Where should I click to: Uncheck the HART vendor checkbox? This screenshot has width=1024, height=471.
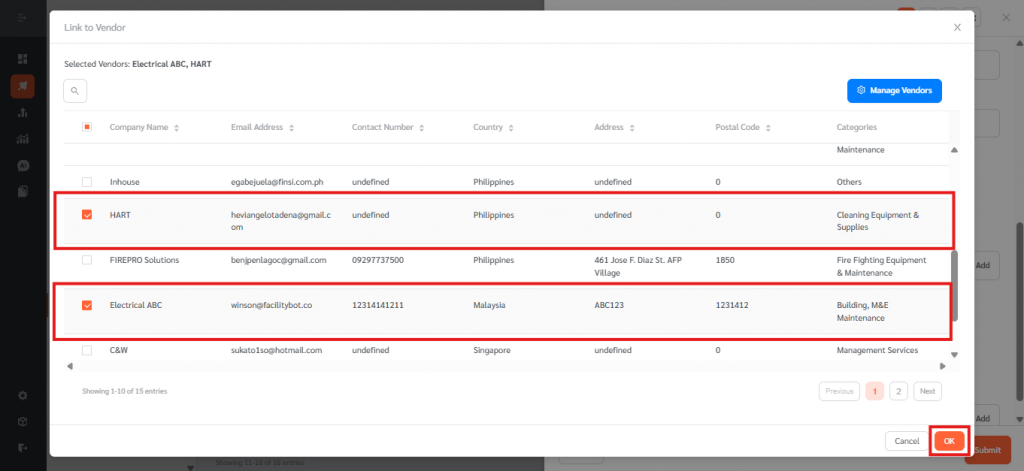(x=87, y=215)
